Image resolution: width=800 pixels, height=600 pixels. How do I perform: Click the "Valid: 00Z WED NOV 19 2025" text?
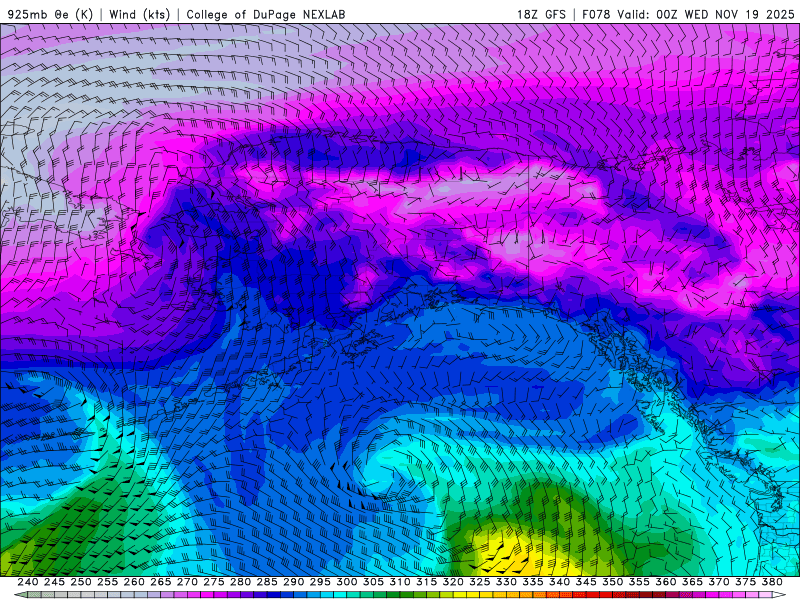click(x=706, y=14)
